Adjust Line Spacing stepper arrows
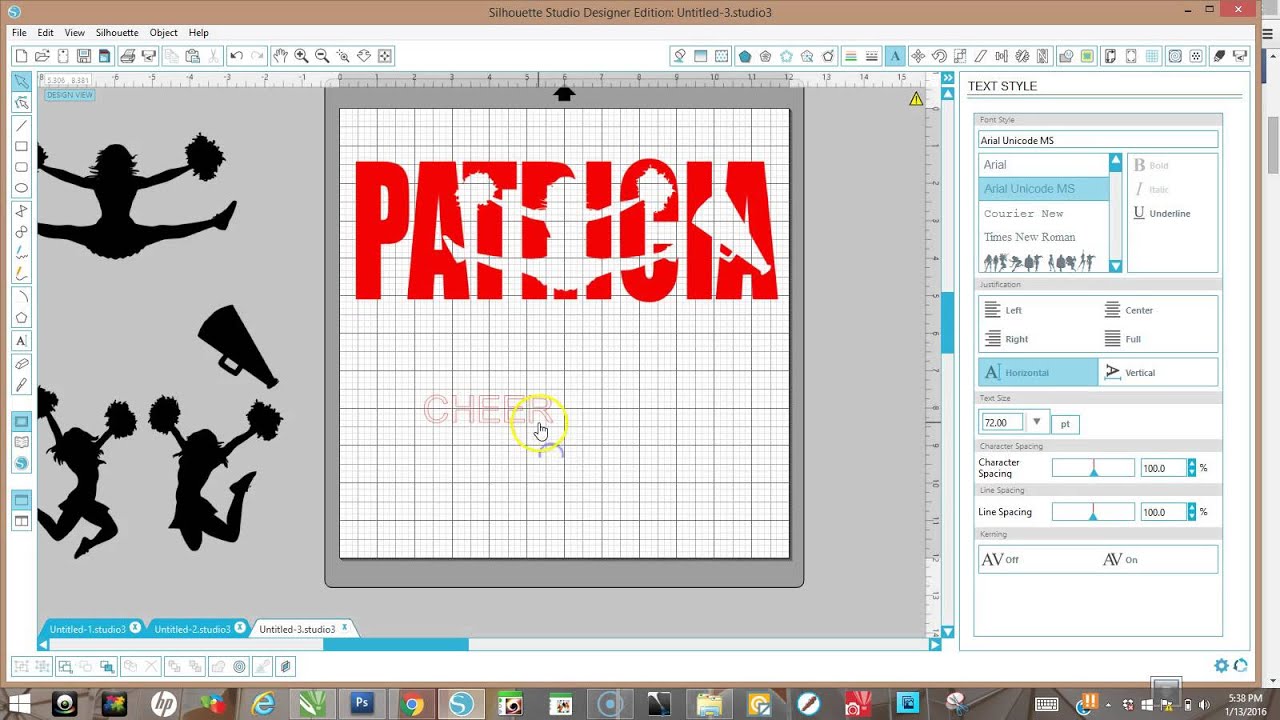The width and height of the screenshot is (1280, 720). click(x=1191, y=511)
